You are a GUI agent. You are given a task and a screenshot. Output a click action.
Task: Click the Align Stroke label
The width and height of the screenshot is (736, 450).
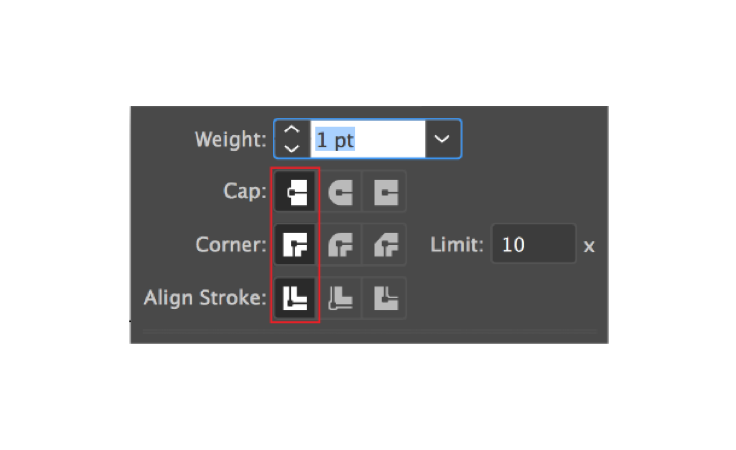pos(205,297)
